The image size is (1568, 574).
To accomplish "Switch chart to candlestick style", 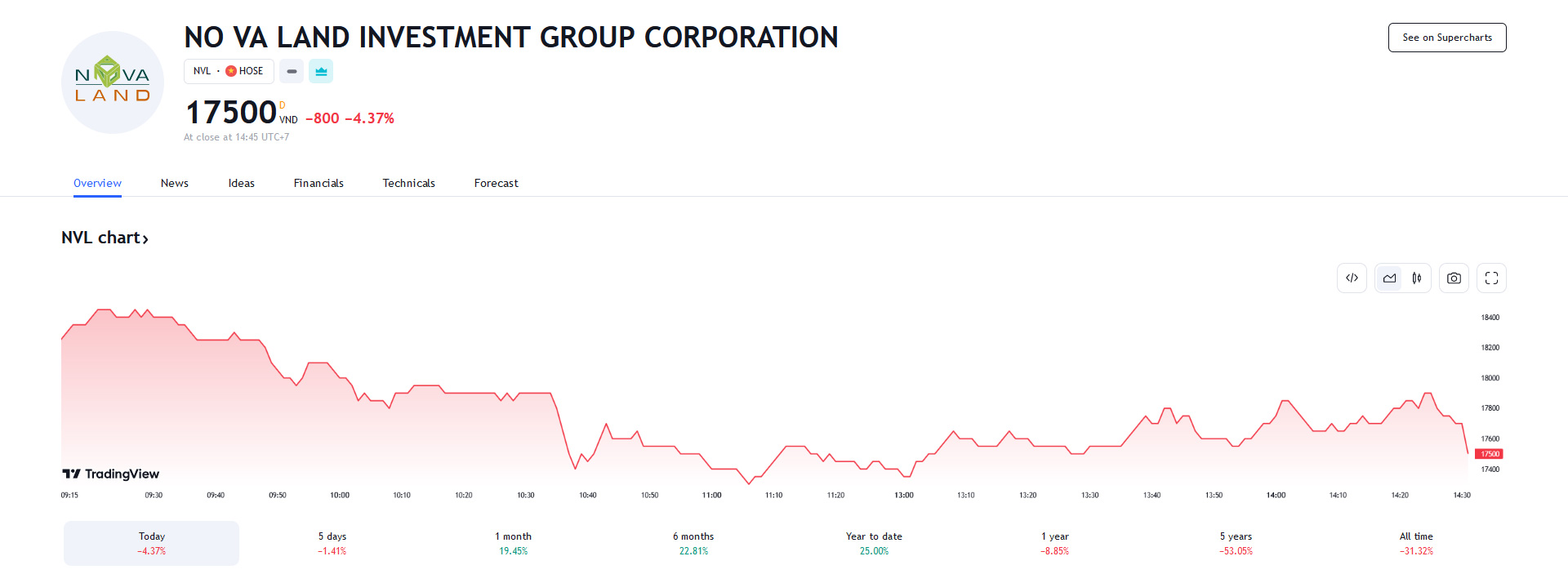I will [1417, 278].
